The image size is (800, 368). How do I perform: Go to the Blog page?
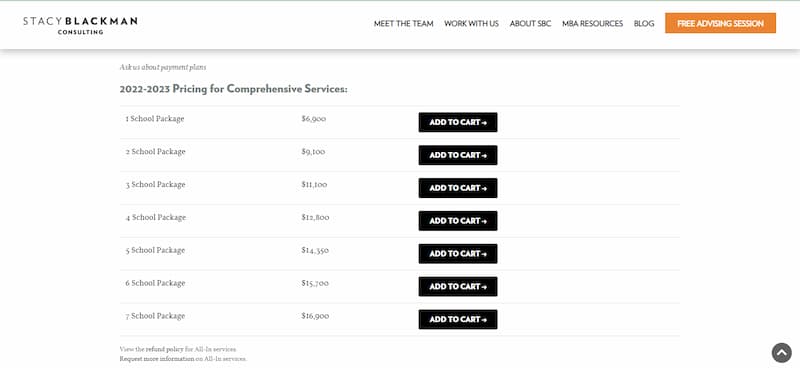(x=644, y=23)
